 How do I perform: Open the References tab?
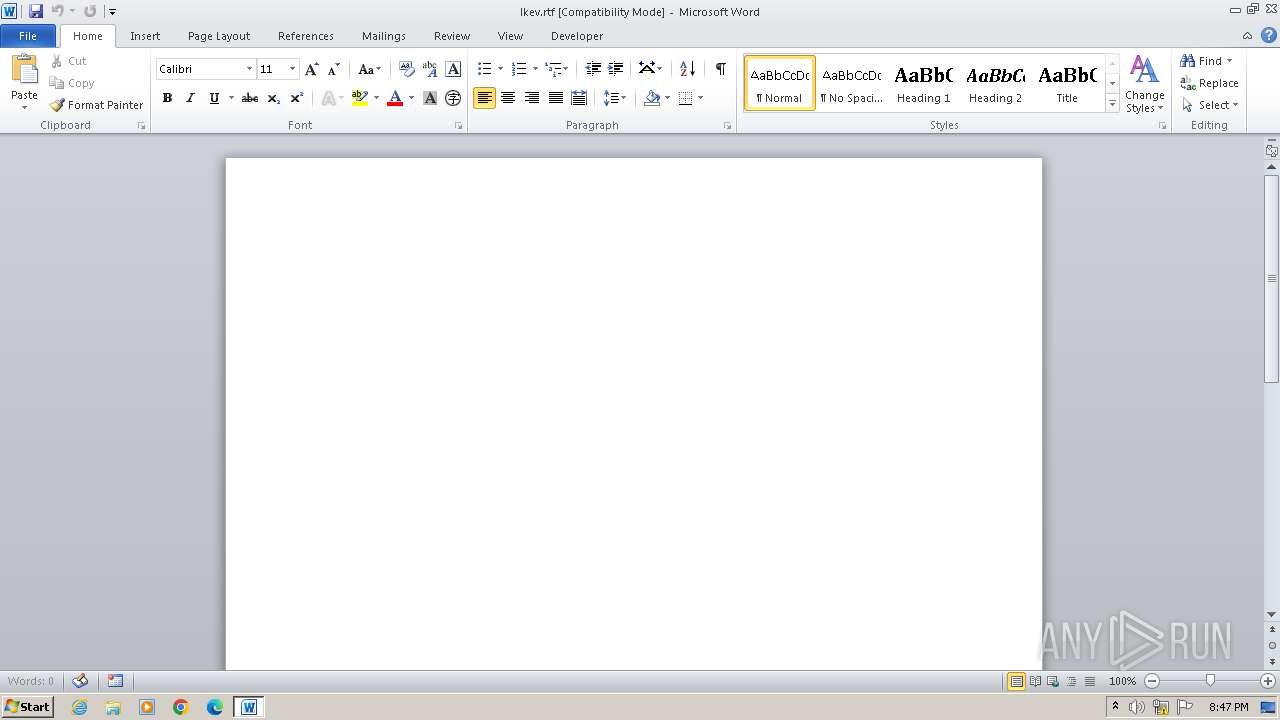pyautogui.click(x=306, y=36)
